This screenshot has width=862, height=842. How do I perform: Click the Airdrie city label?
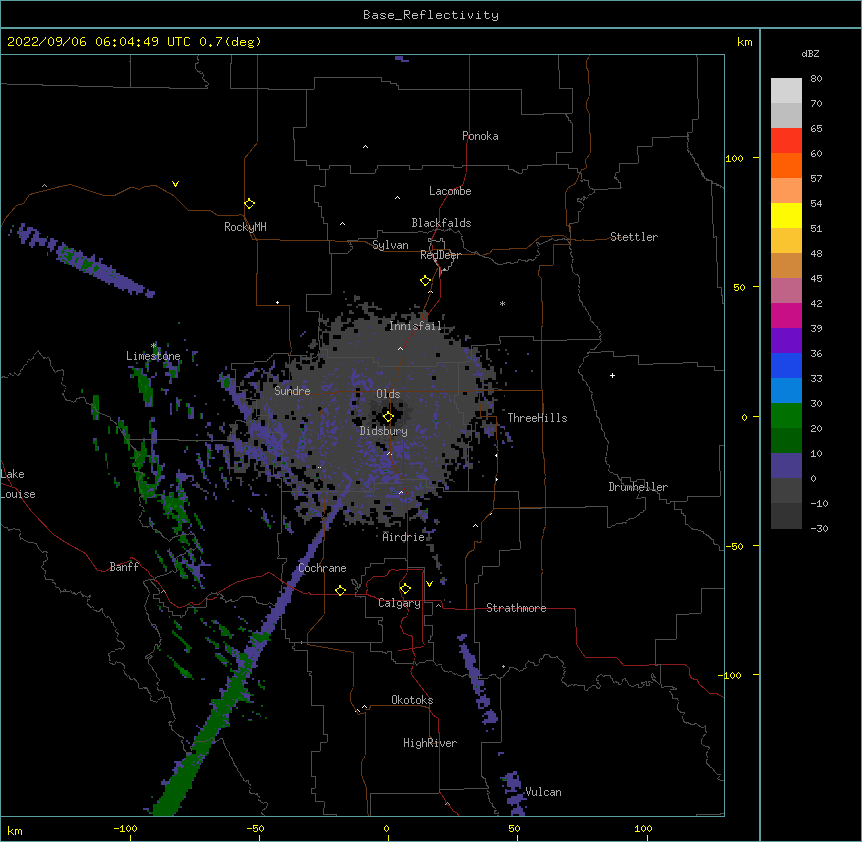pyautogui.click(x=404, y=537)
